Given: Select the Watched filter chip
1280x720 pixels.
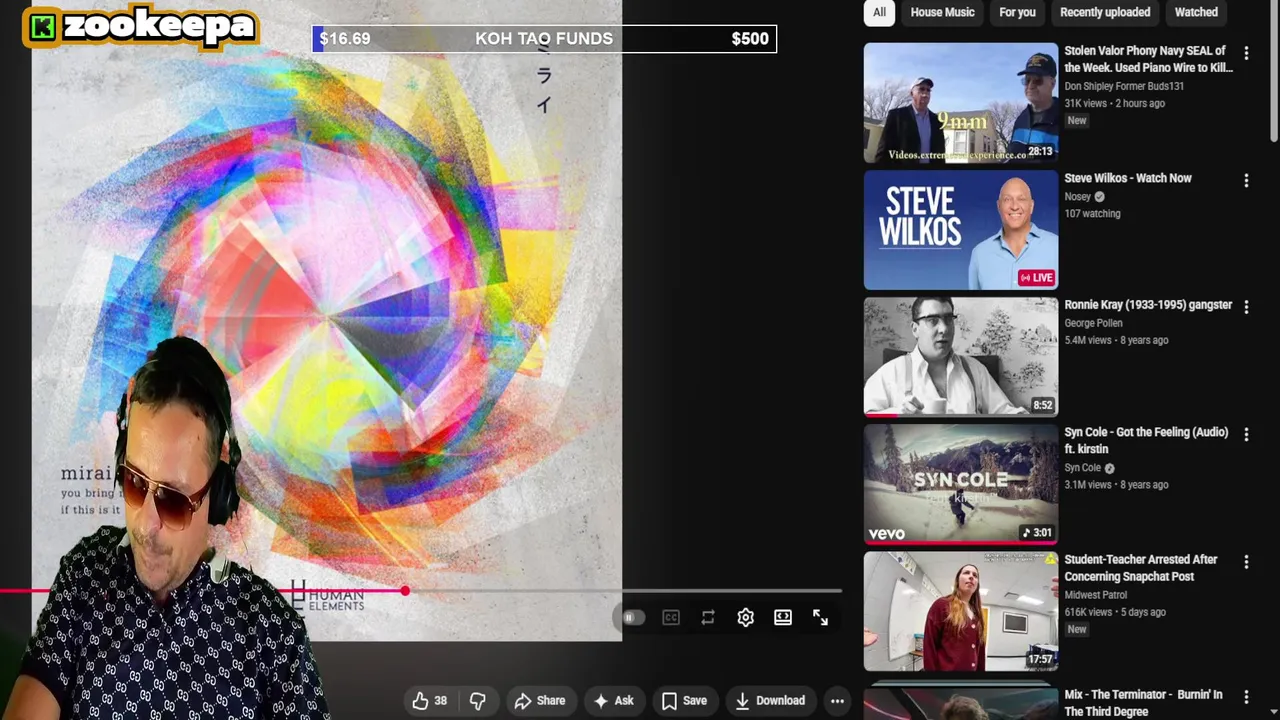Looking at the screenshot, I should tap(1196, 12).
